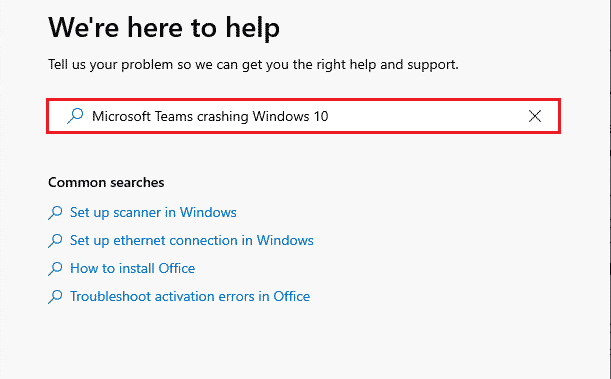This screenshot has height=379, width=611.
Task: Open Set up scanner in Windows
Action: (x=153, y=212)
